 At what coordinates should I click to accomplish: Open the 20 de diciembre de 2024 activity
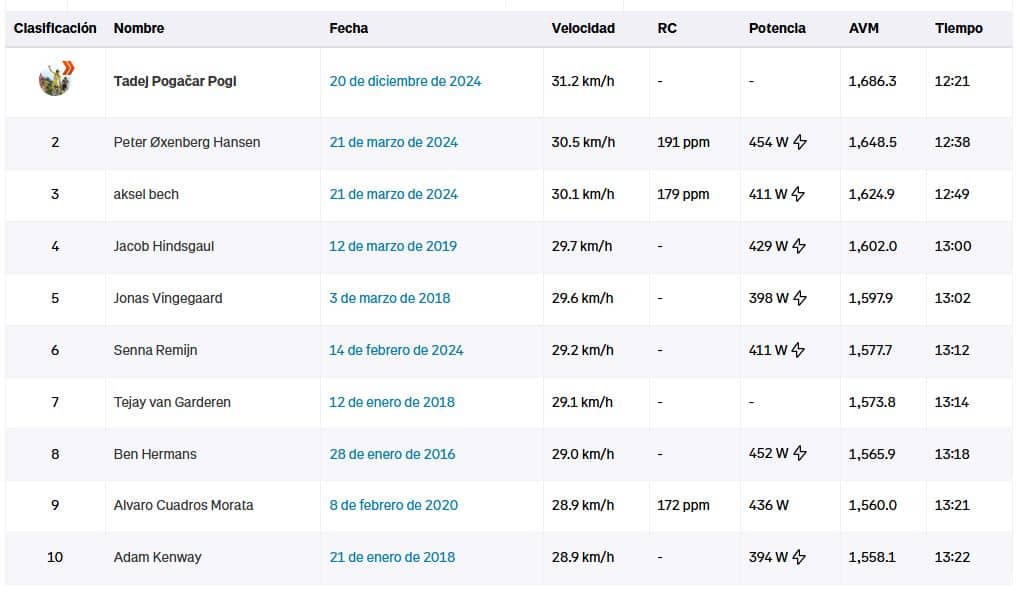click(405, 81)
